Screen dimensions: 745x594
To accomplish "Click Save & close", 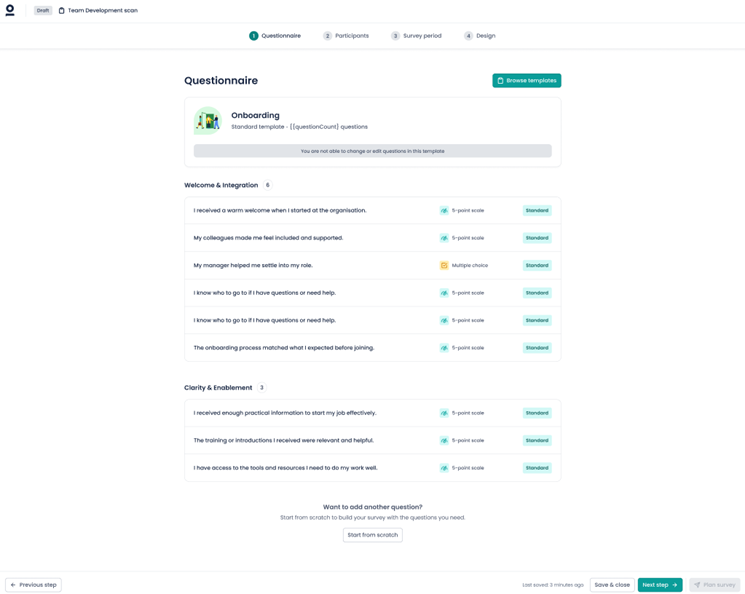I will tap(611, 585).
